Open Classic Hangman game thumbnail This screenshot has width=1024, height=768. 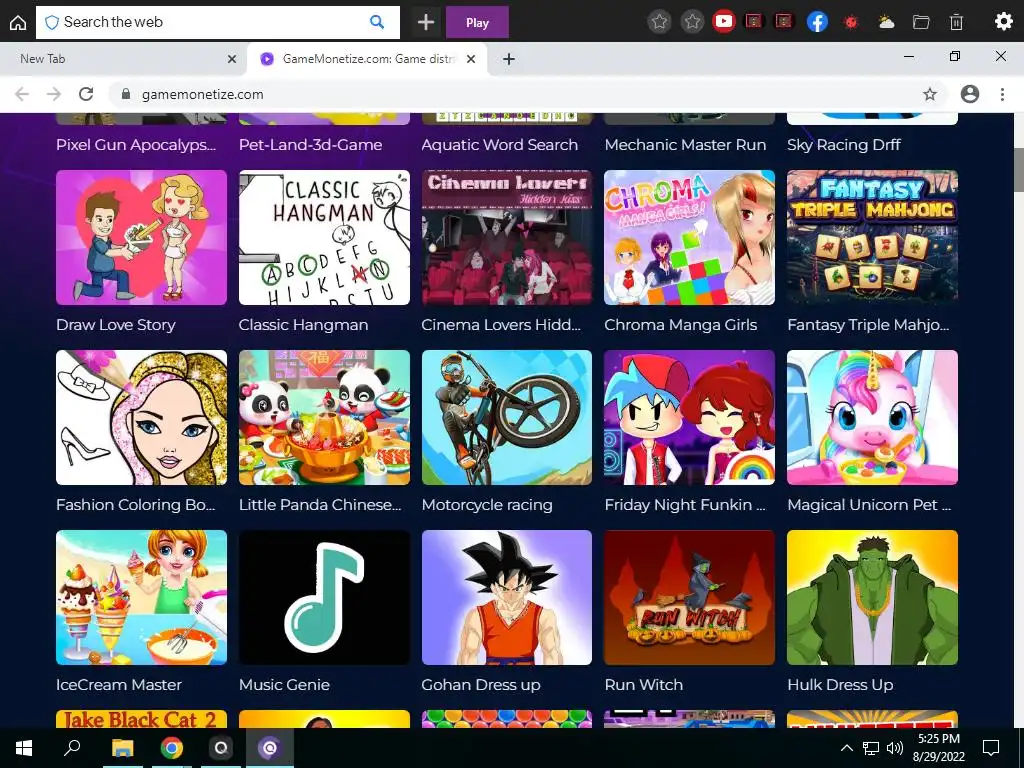[325, 238]
